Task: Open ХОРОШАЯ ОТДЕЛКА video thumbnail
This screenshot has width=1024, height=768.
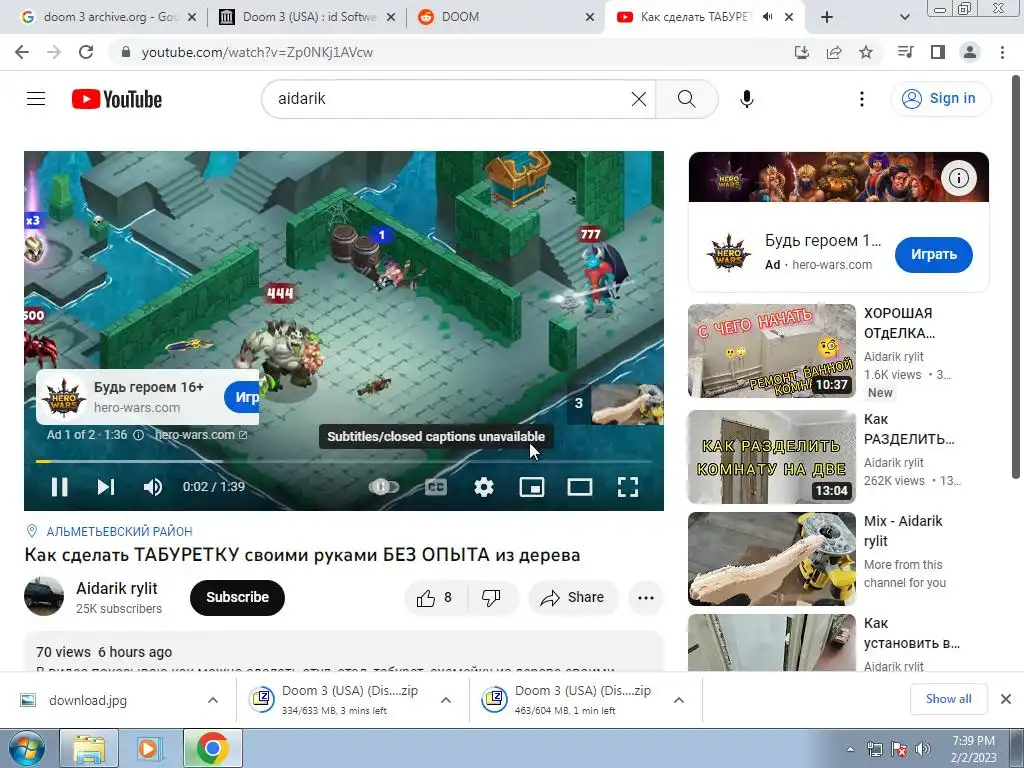Action: coord(771,351)
